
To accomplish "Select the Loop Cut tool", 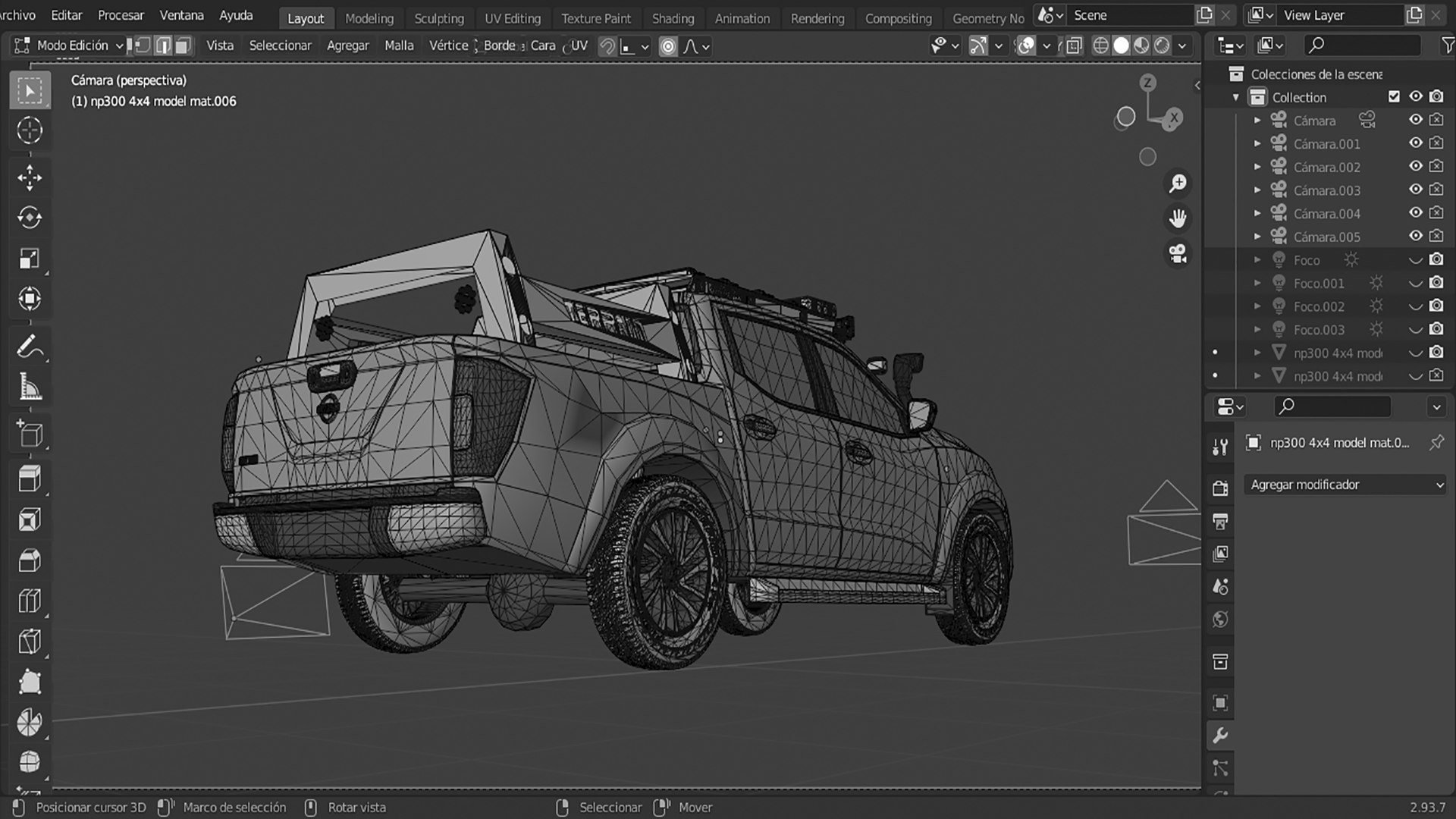I will click(x=30, y=601).
